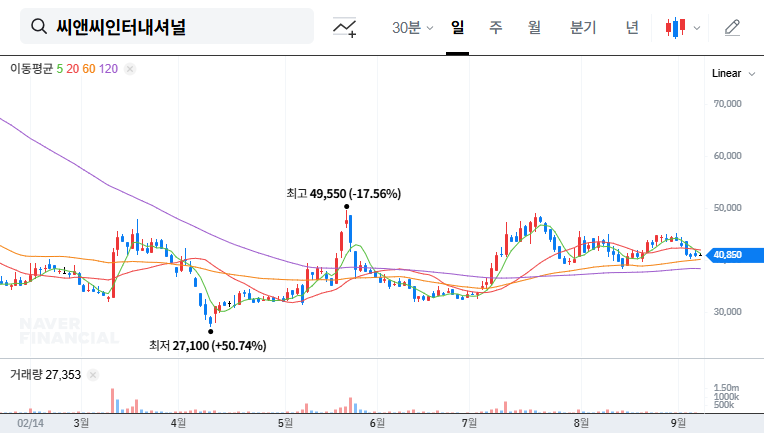Viewport: 764px width, 433px height.
Task: Switch to the 년 (yearly) tab
Action: click(x=632, y=27)
